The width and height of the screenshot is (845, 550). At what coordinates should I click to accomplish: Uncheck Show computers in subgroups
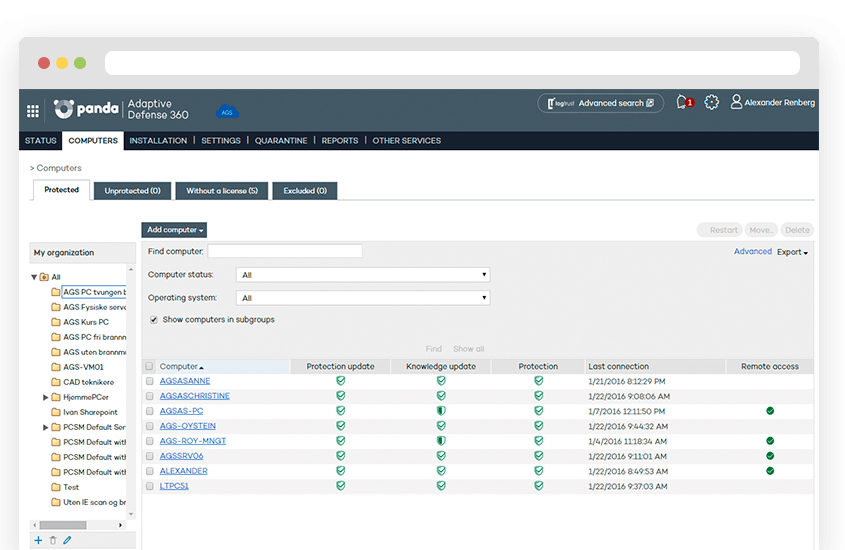click(153, 320)
